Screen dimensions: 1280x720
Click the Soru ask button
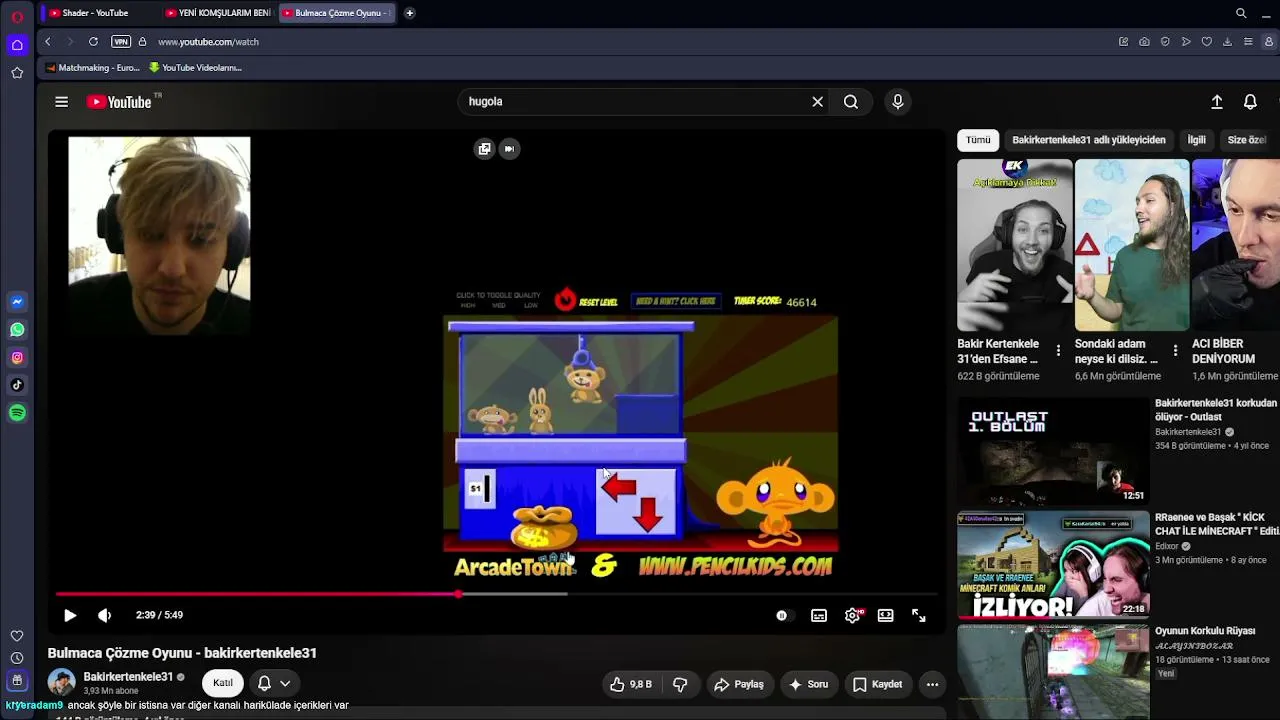point(809,684)
